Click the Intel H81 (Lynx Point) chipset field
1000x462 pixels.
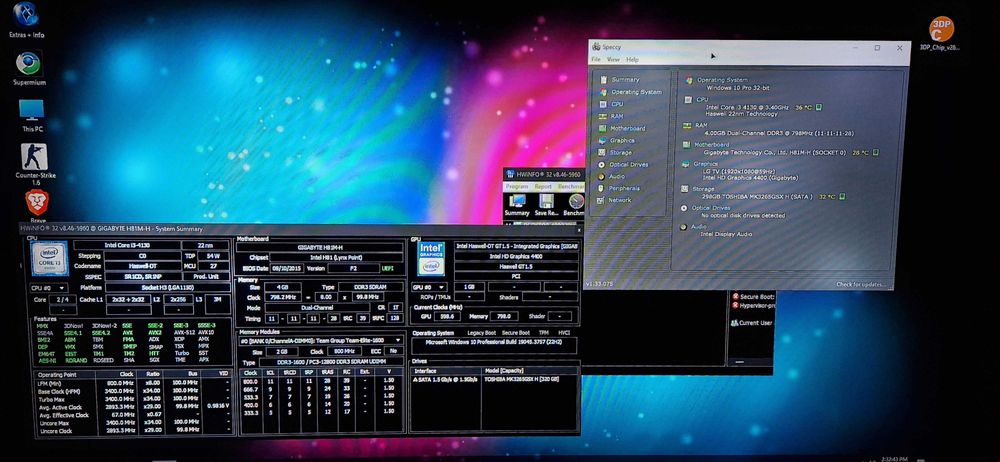tap(337, 257)
